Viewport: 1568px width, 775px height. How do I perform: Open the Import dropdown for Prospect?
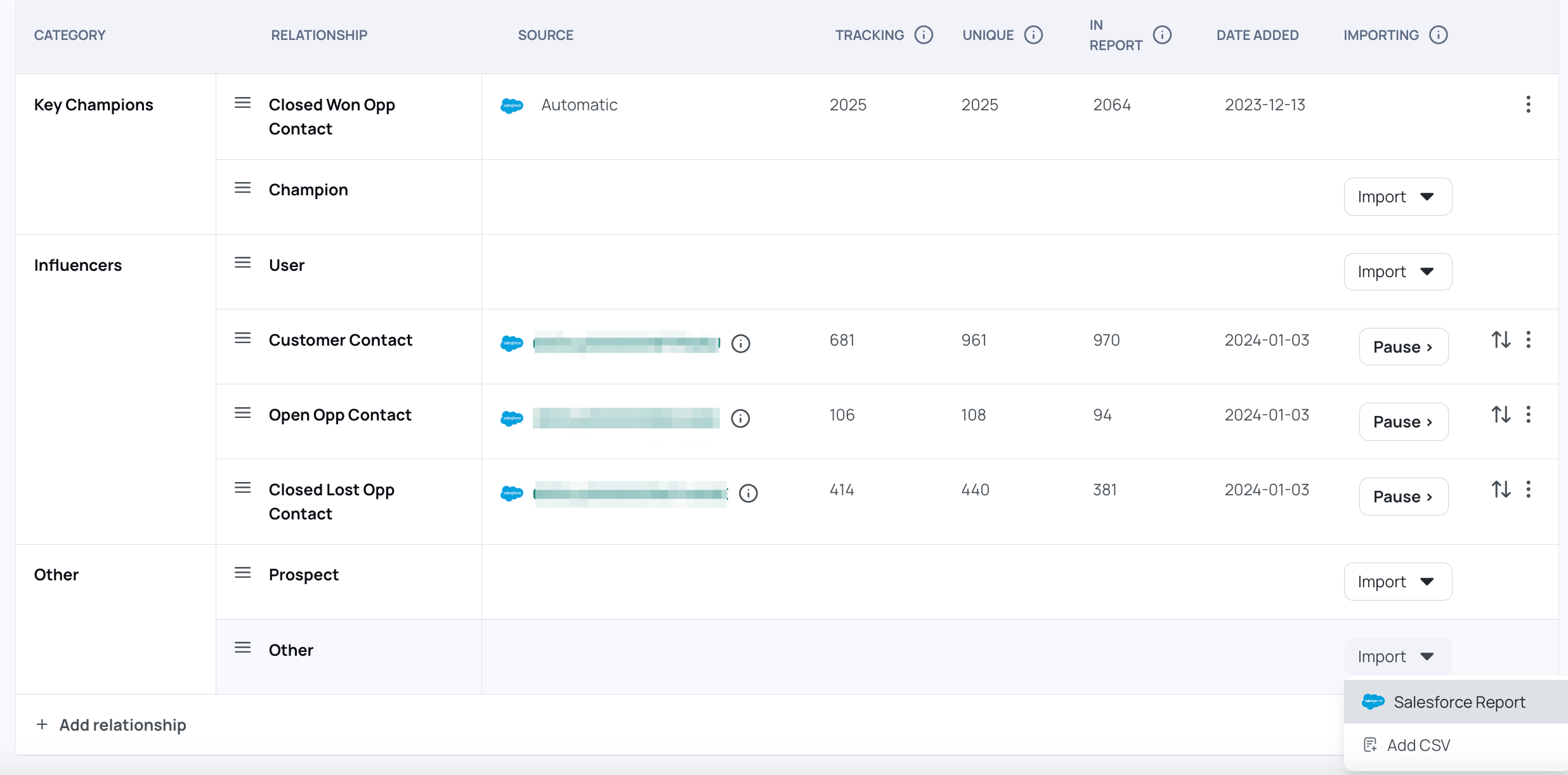coord(1397,582)
